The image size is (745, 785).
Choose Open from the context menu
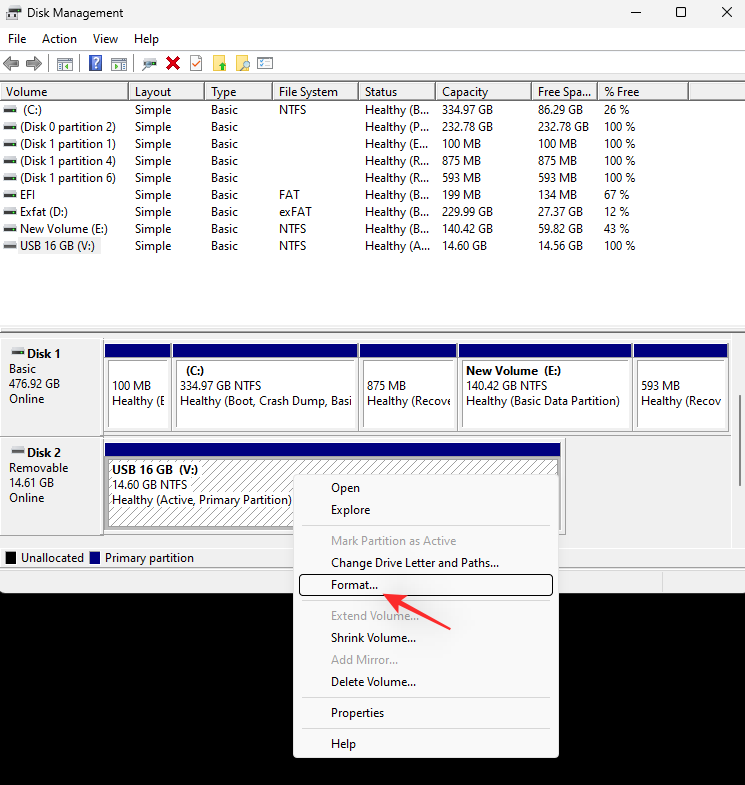click(426, 488)
